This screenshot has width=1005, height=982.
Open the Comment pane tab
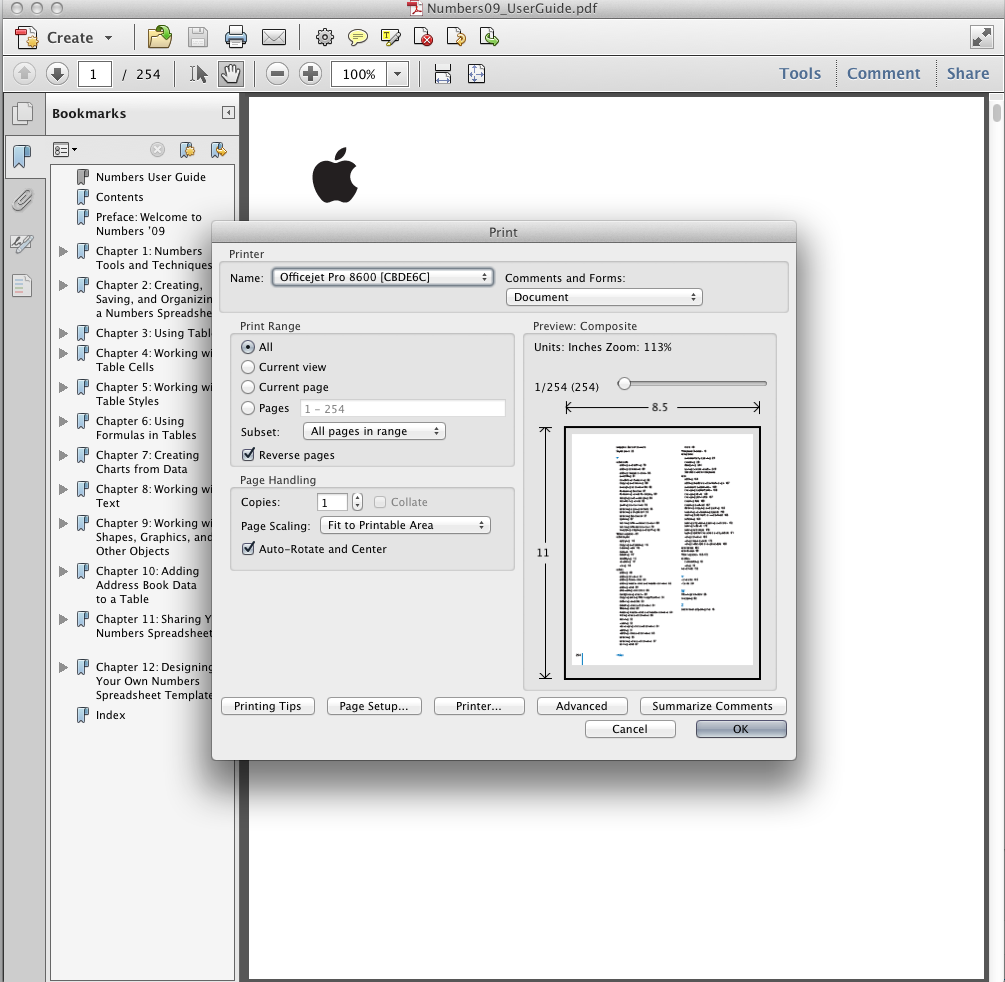pyautogui.click(x=883, y=74)
